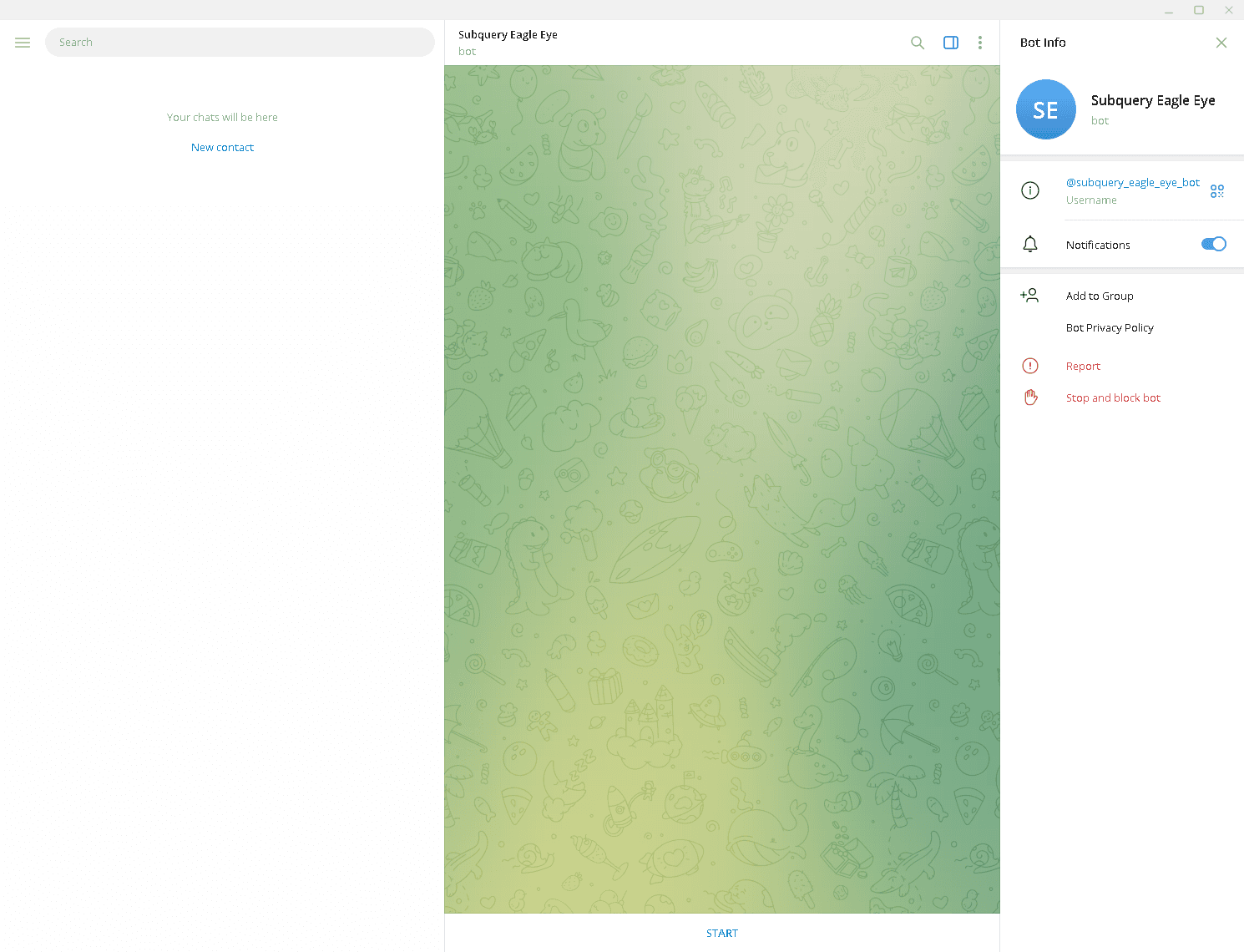Open the hamburger main menu

pos(23,43)
